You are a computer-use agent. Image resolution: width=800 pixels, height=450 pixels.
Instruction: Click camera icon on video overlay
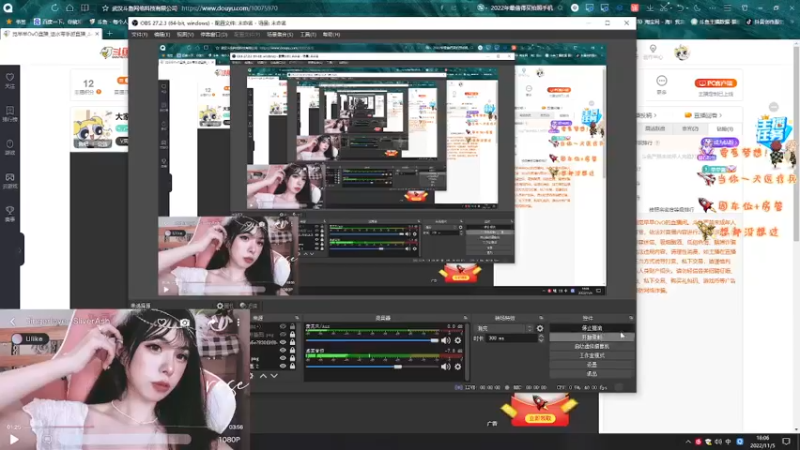(185, 322)
